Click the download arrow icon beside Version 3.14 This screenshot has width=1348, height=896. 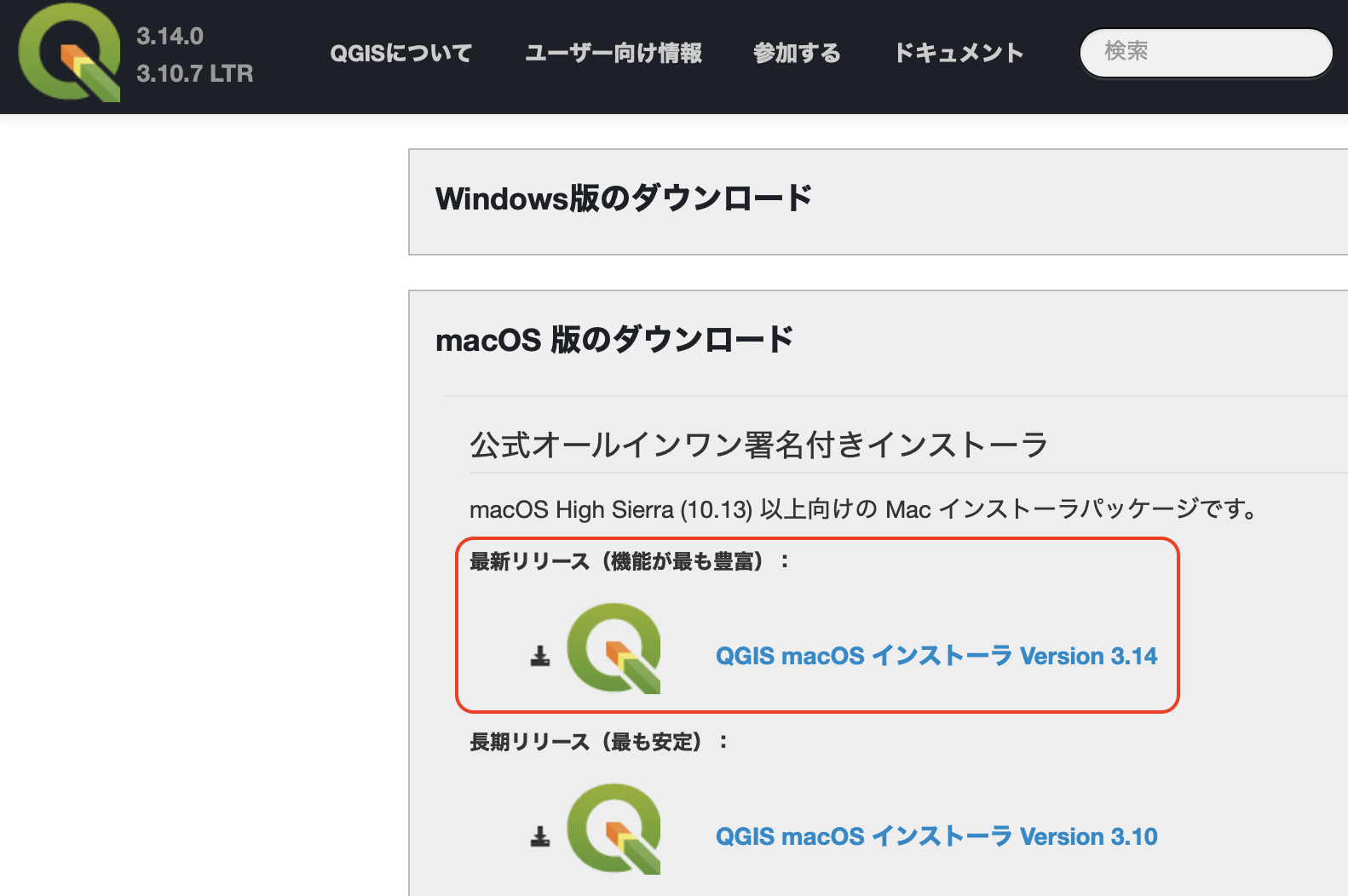point(540,656)
